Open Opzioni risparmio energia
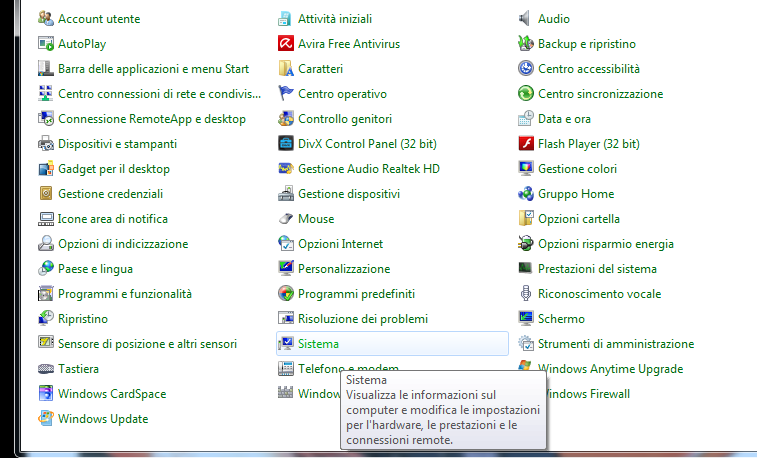 [605, 244]
